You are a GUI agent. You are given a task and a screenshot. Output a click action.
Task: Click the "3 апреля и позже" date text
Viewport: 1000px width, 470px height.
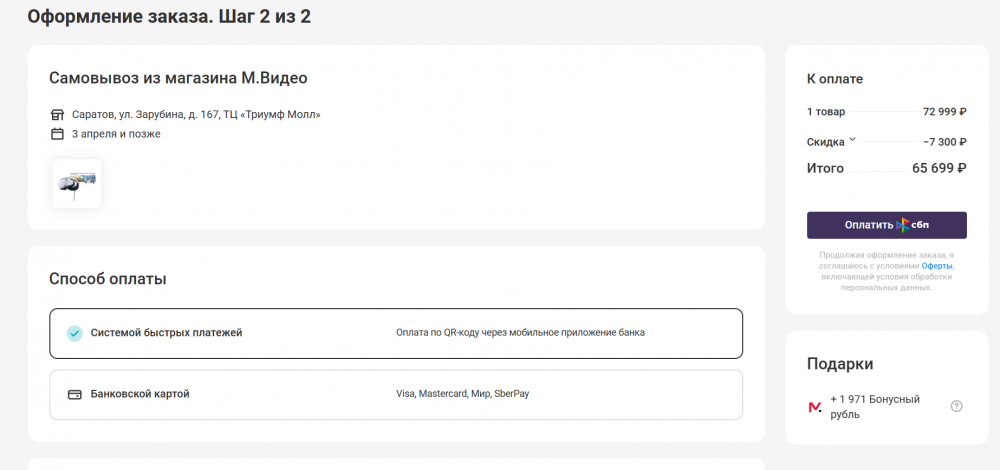click(x=116, y=134)
